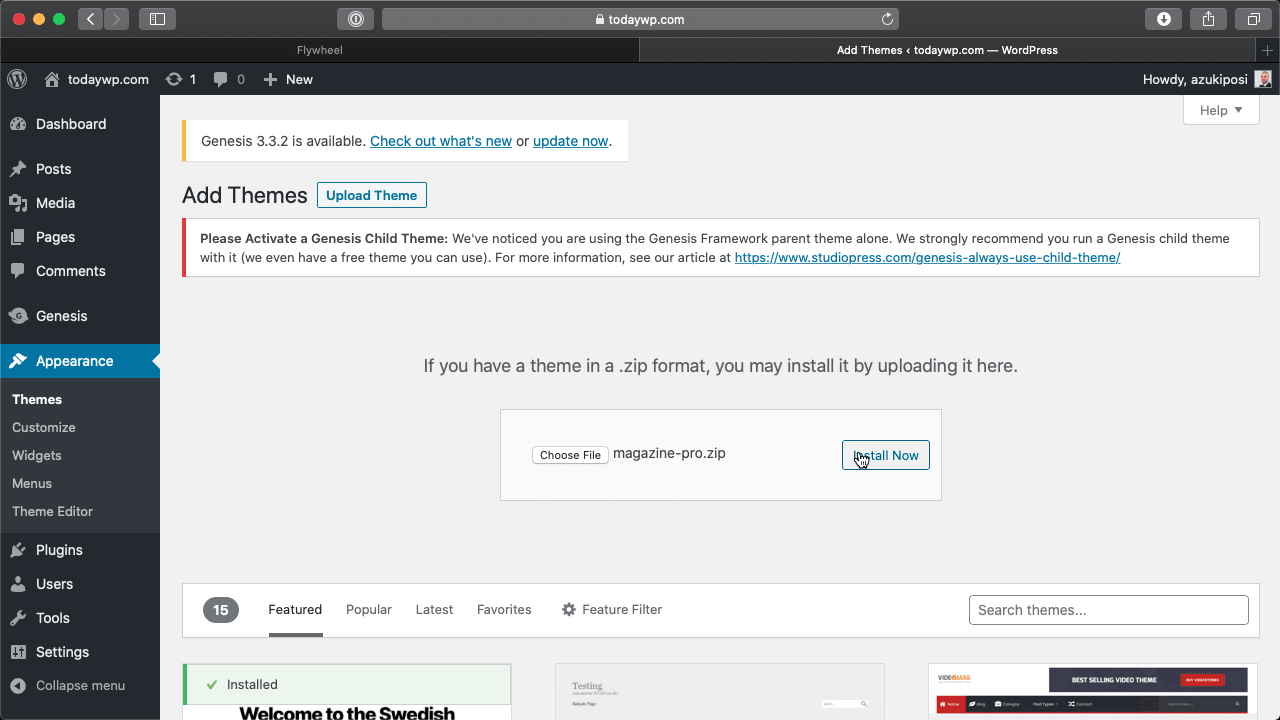Screen dimensions: 1280x720
Task: Open the 1 pending update icon
Action: (x=181, y=79)
